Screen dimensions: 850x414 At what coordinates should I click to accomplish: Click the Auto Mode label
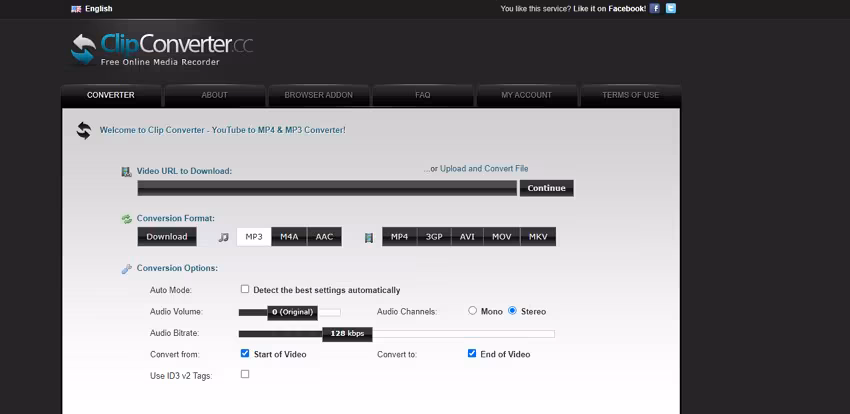[x=171, y=290]
